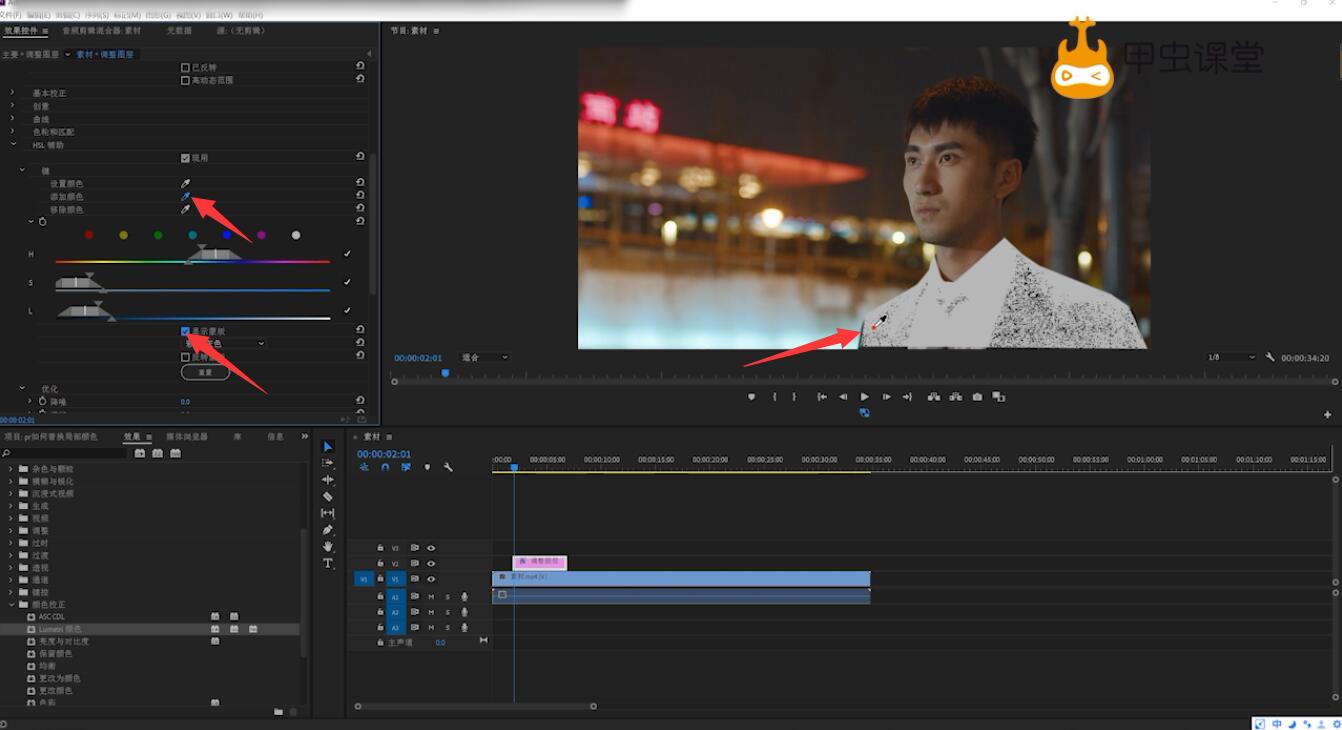Lock track V2
1342x730 pixels.
(380, 563)
